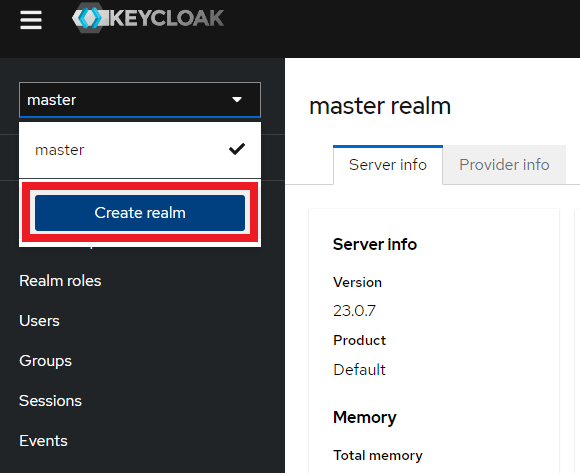
Task: Switch to the Provider info tab
Action: tap(504, 165)
